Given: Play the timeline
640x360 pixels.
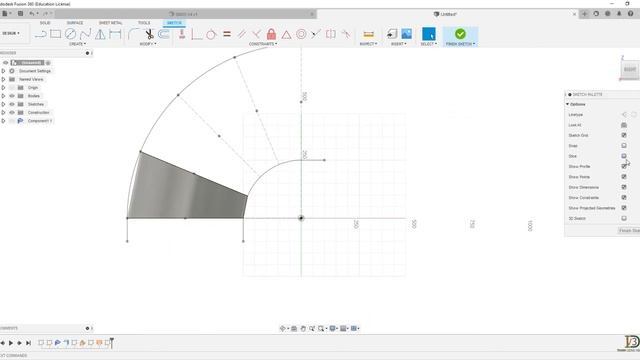Looking at the screenshot, I should tap(11, 343).
